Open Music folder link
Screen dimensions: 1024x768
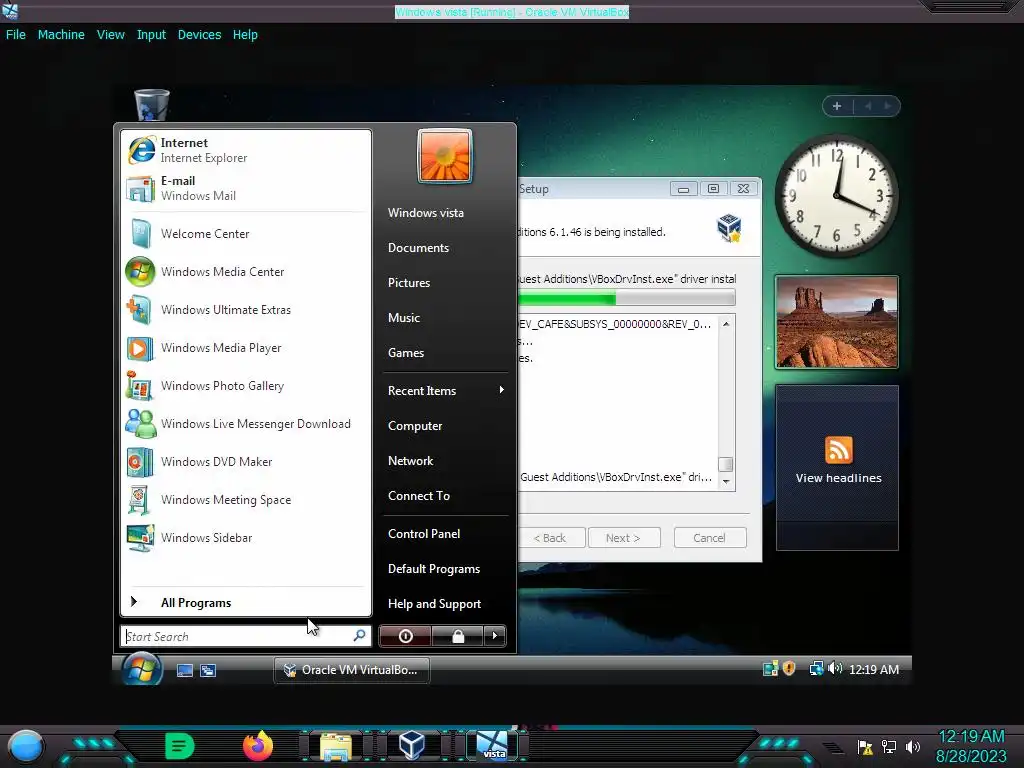(x=404, y=317)
